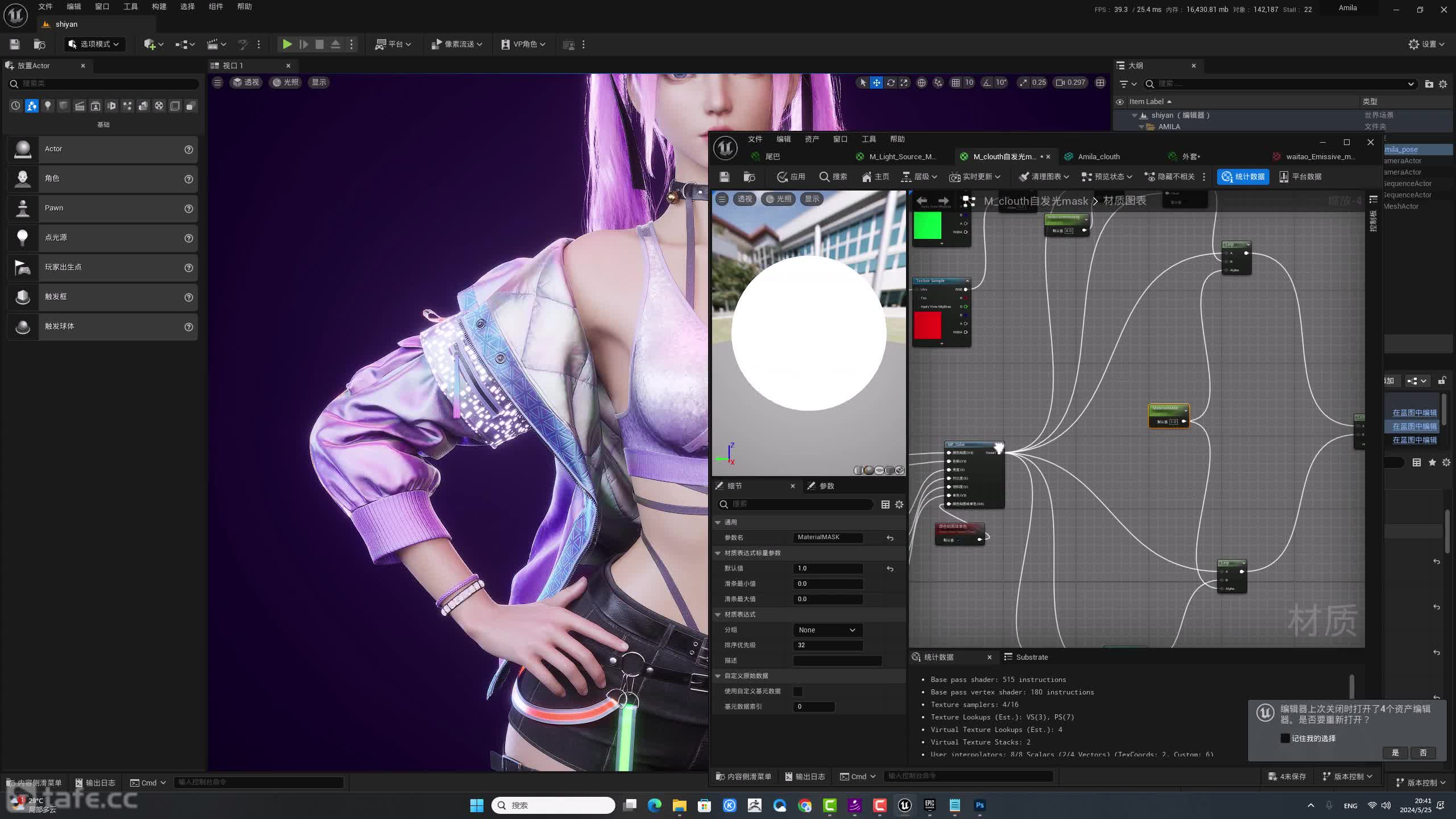Image resolution: width=1456 pixels, height=819 pixels.
Task: Click the first 'edit in blueprint' link
Action: pos(1414,413)
